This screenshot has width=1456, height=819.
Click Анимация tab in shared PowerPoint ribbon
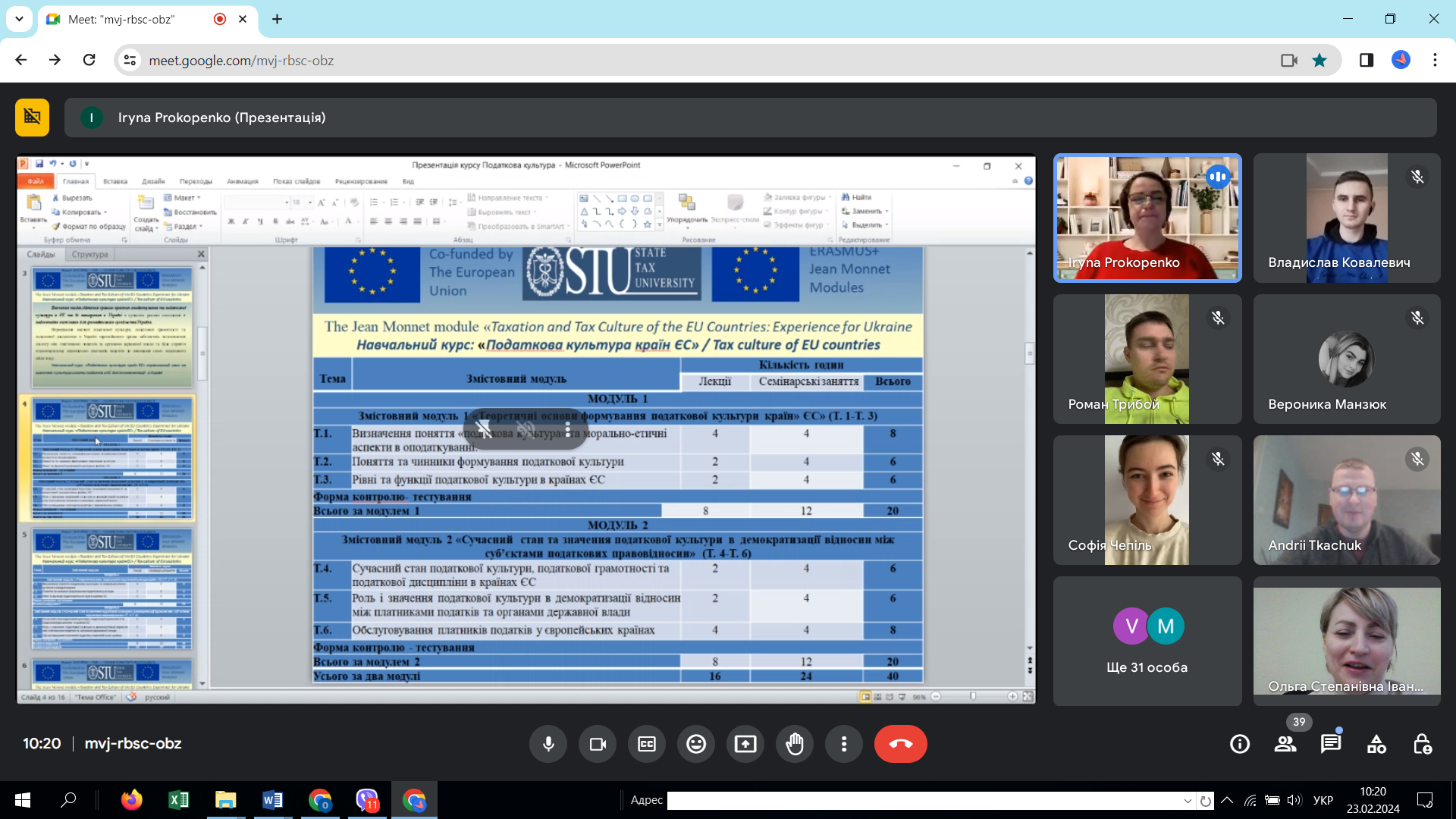(243, 181)
